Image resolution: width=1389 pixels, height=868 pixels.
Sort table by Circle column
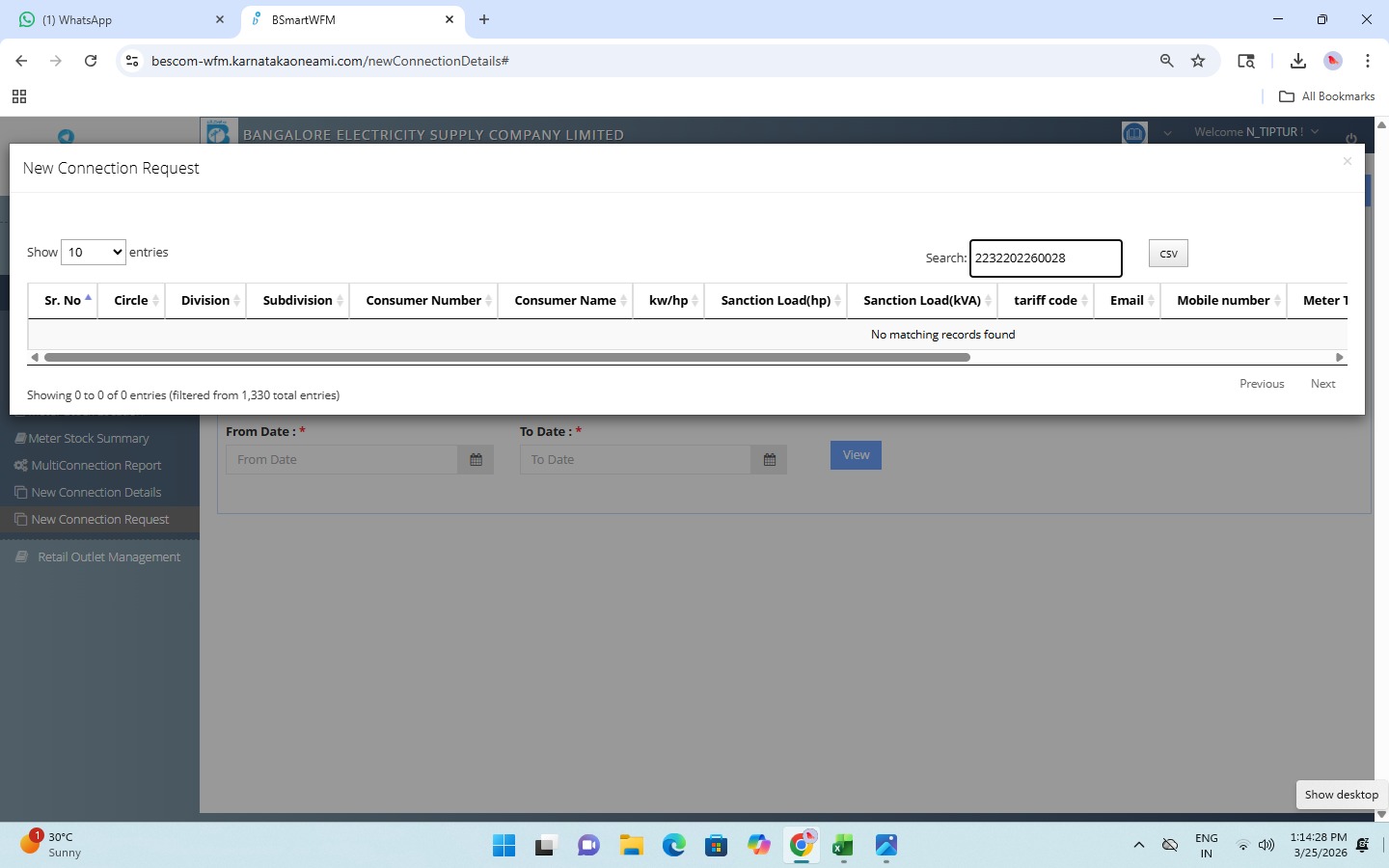[131, 301]
